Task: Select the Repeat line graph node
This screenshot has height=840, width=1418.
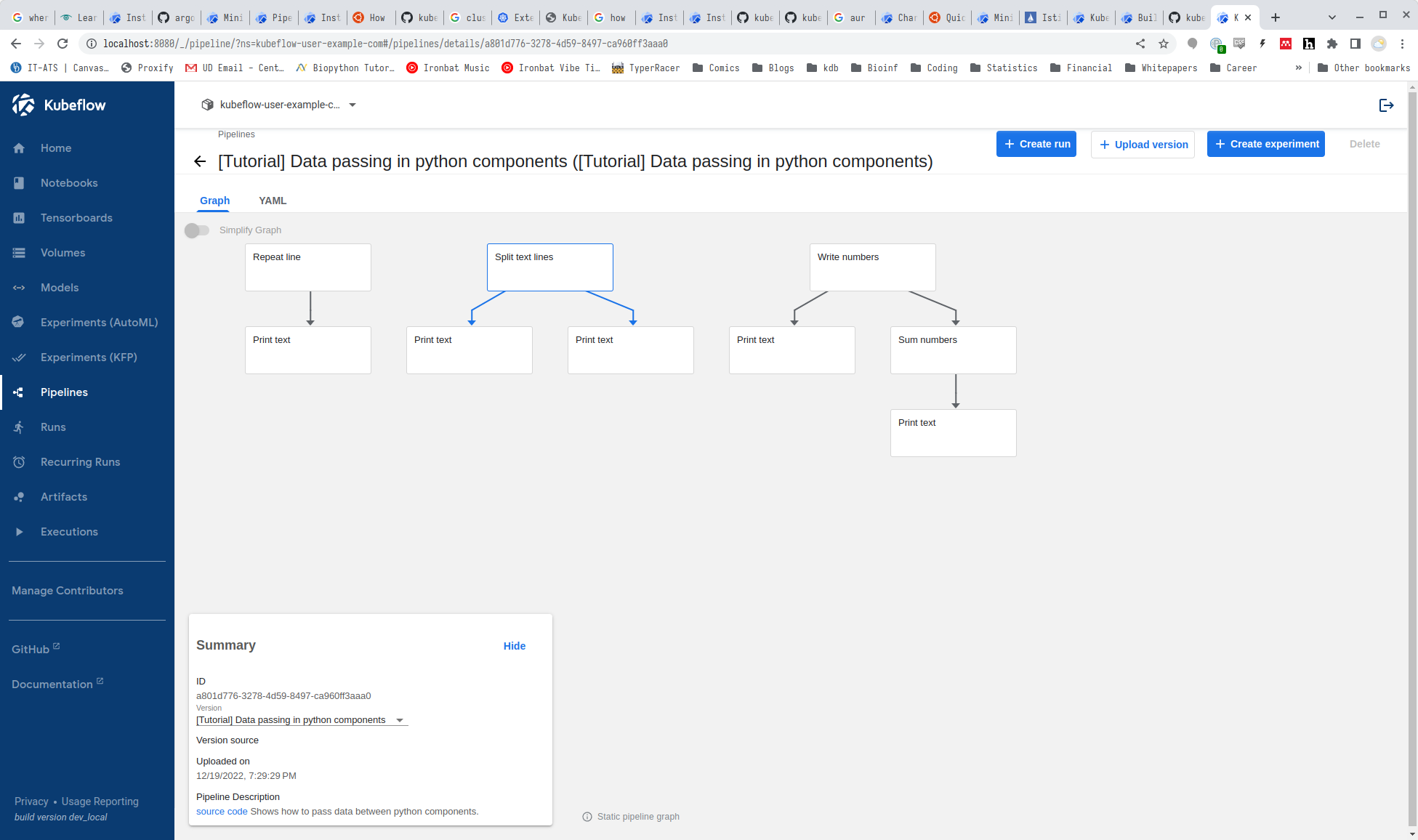Action: pyautogui.click(x=308, y=267)
